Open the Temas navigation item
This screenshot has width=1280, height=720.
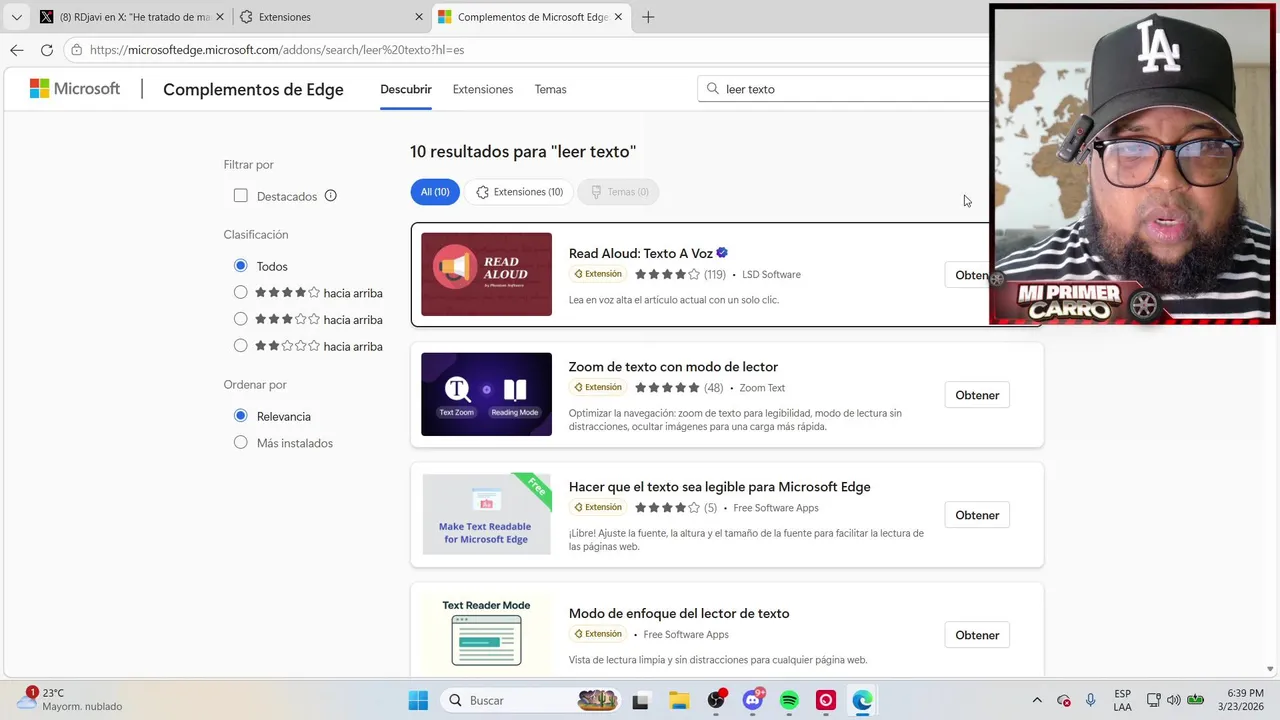tap(550, 89)
